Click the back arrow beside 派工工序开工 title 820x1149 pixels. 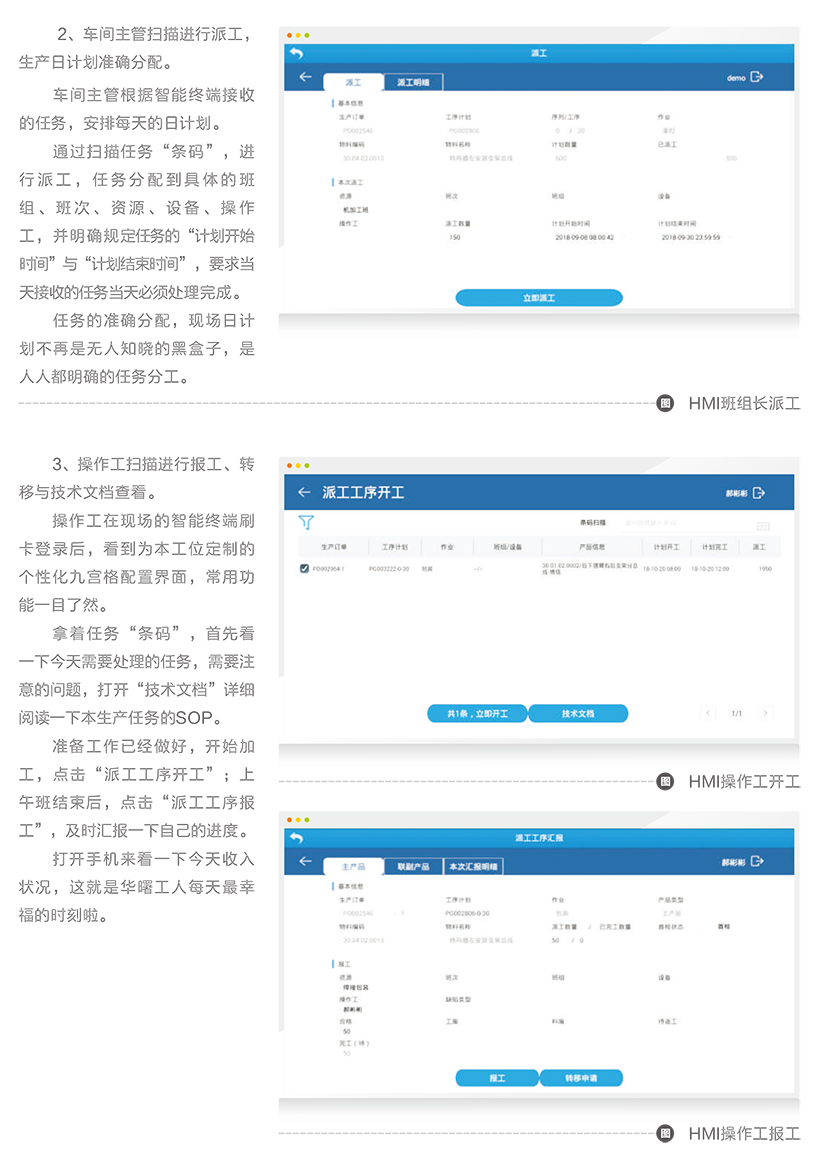click(305, 492)
